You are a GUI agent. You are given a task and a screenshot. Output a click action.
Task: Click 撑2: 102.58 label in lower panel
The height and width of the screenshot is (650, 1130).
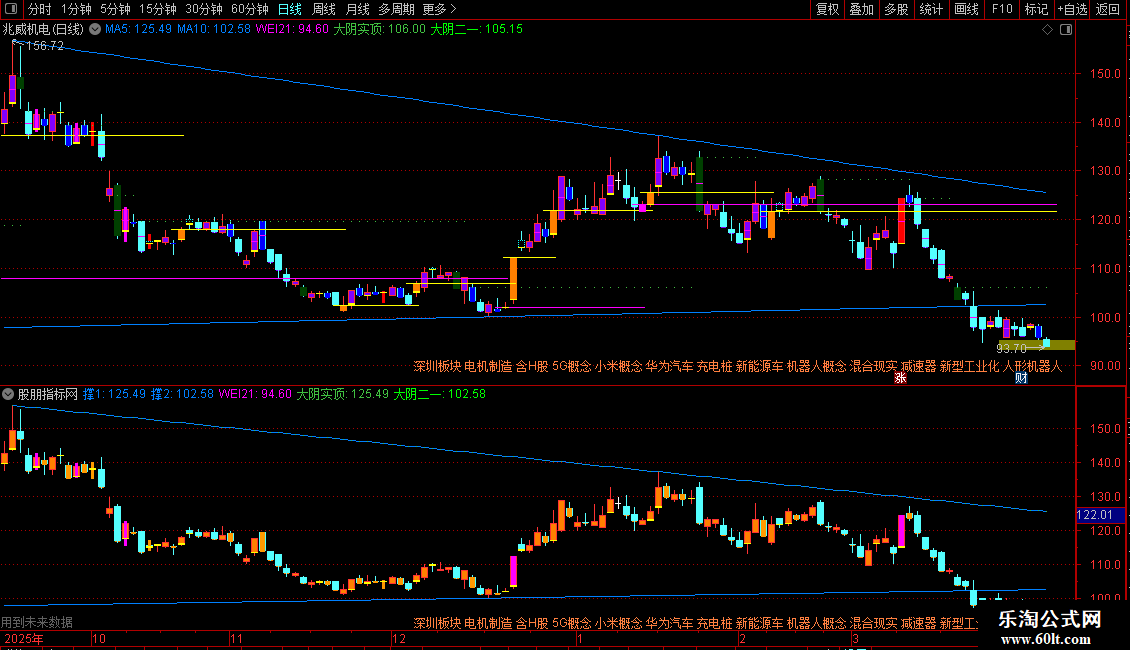pyautogui.click(x=182, y=394)
